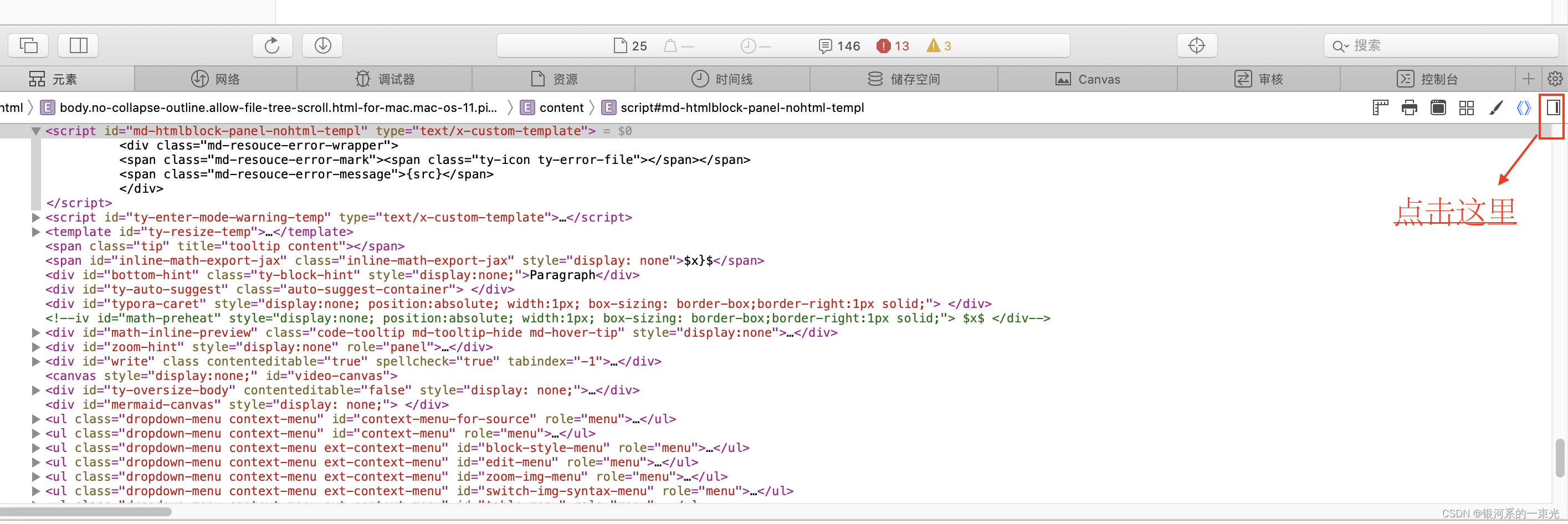Select the ty-auto-suggest div line
1568x524 pixels.
(x=279, y=290)
